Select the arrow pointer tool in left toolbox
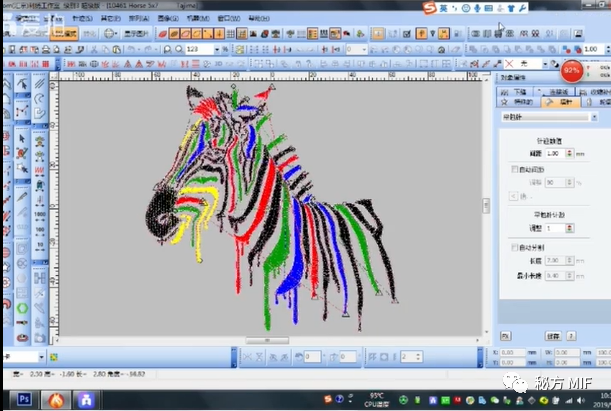Viewport: 611px width, 411px height. [x=22, y=138]
